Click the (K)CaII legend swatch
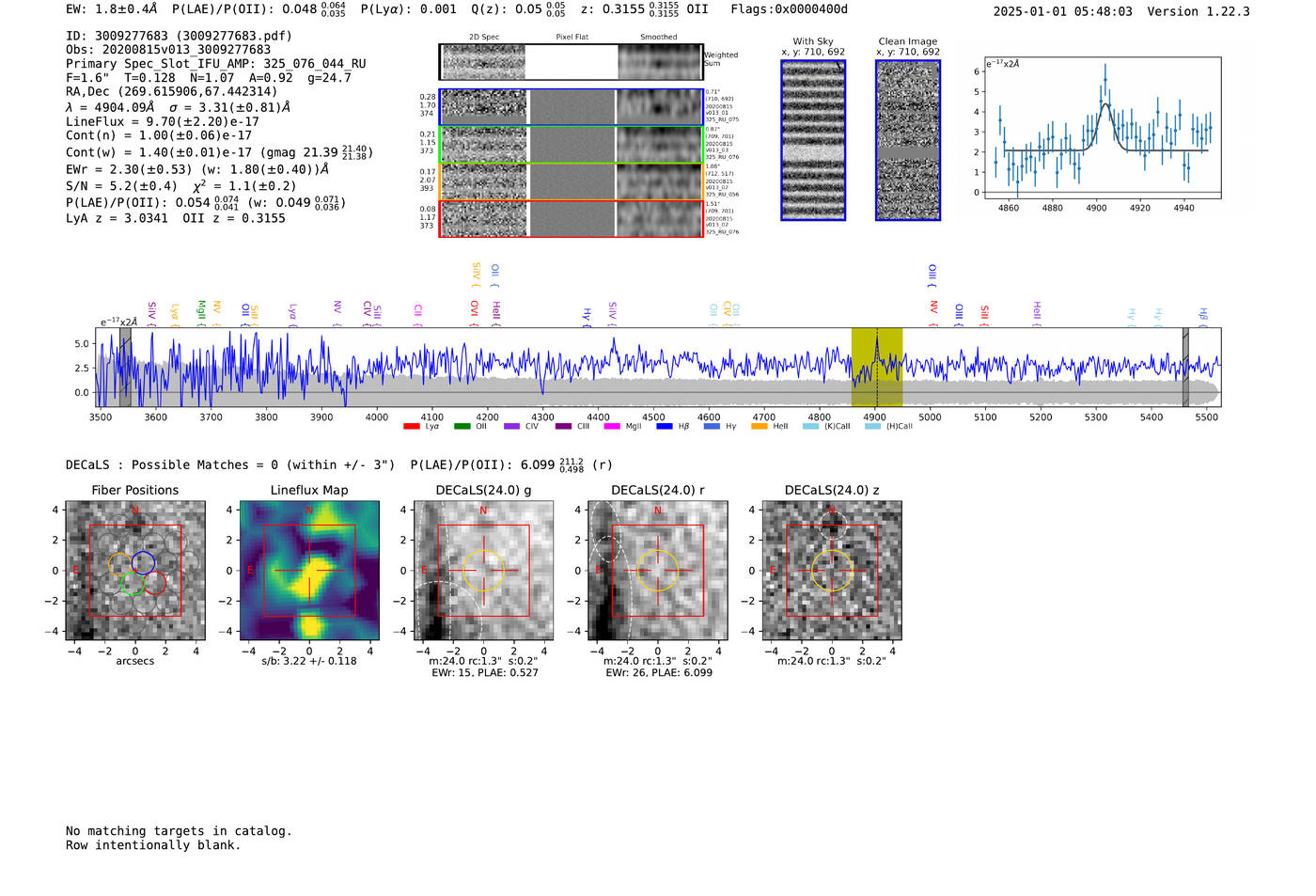 click(x=810, y=426)
